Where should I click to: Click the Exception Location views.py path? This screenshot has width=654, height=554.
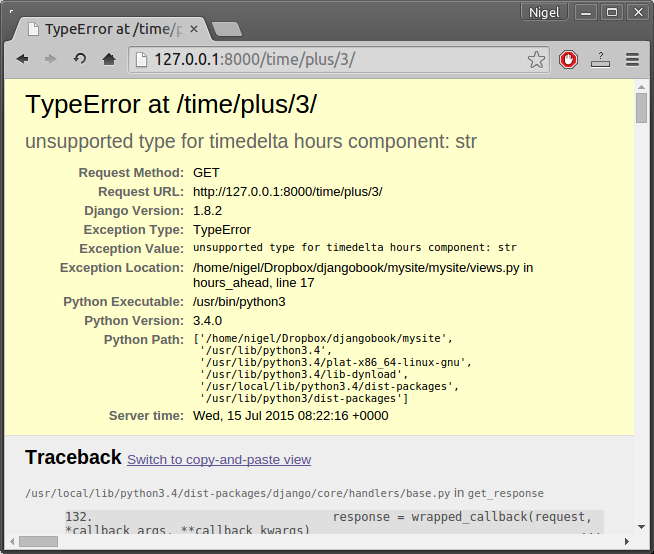pos(356,268)
